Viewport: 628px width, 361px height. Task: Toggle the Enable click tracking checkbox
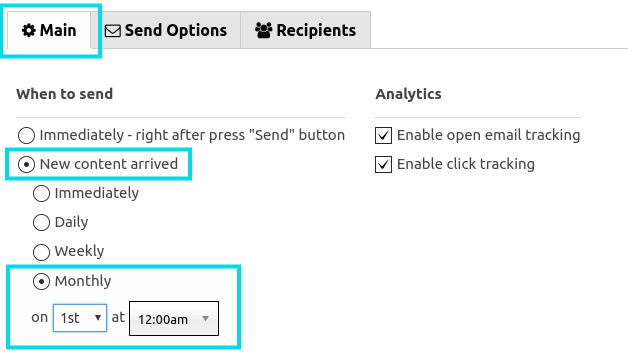click(x=383, y=164)
